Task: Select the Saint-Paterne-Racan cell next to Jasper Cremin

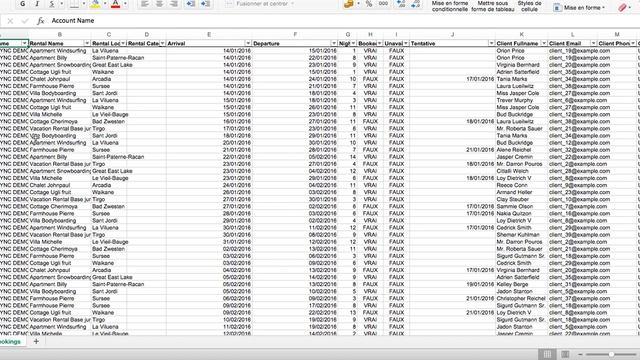Action: [109, 157]
